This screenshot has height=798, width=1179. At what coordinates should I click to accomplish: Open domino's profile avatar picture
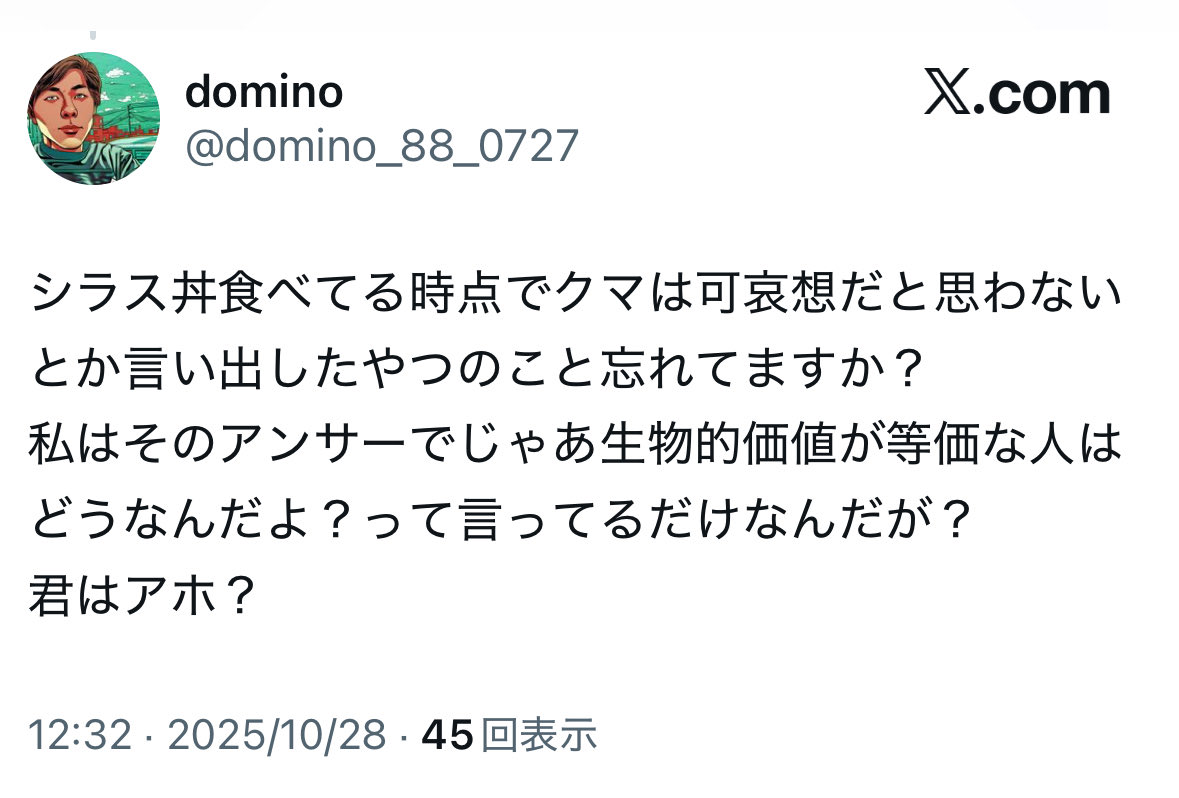pyautogui.click(x=93, y=119)
